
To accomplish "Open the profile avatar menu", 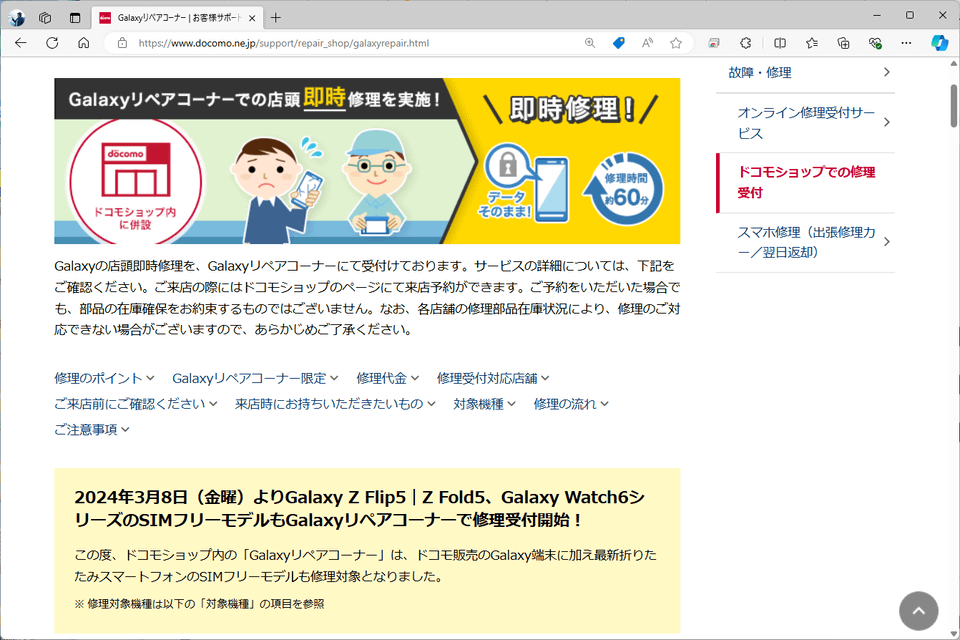I will 17,18.
